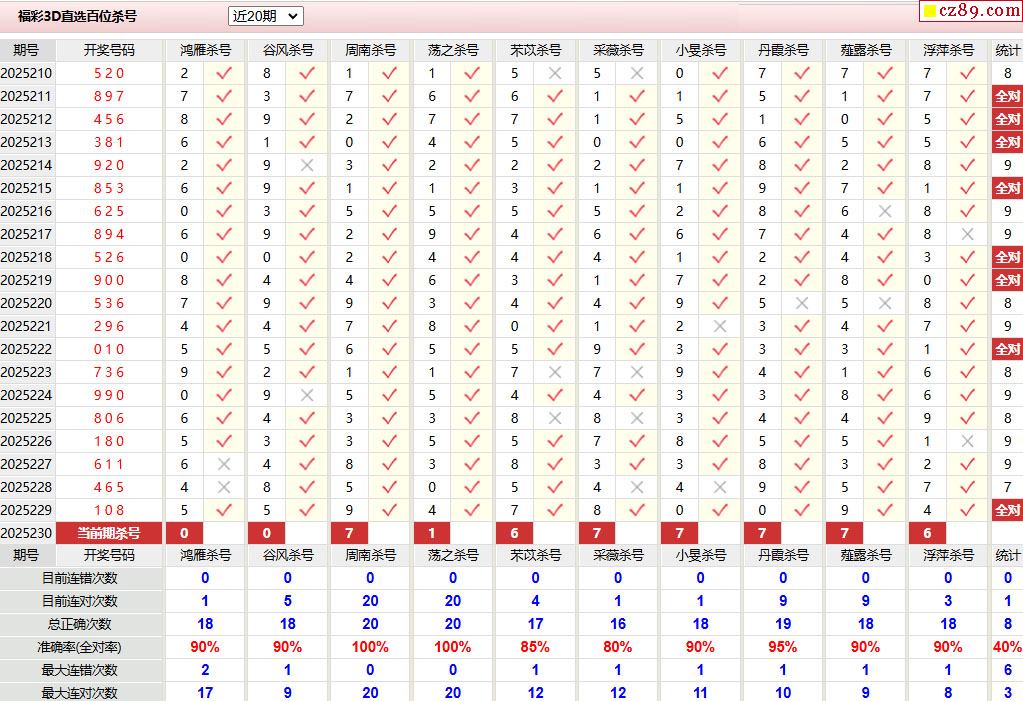
Task: Select the red check in 荡之杀号 column, row 2025219
Action: point(472,280)
